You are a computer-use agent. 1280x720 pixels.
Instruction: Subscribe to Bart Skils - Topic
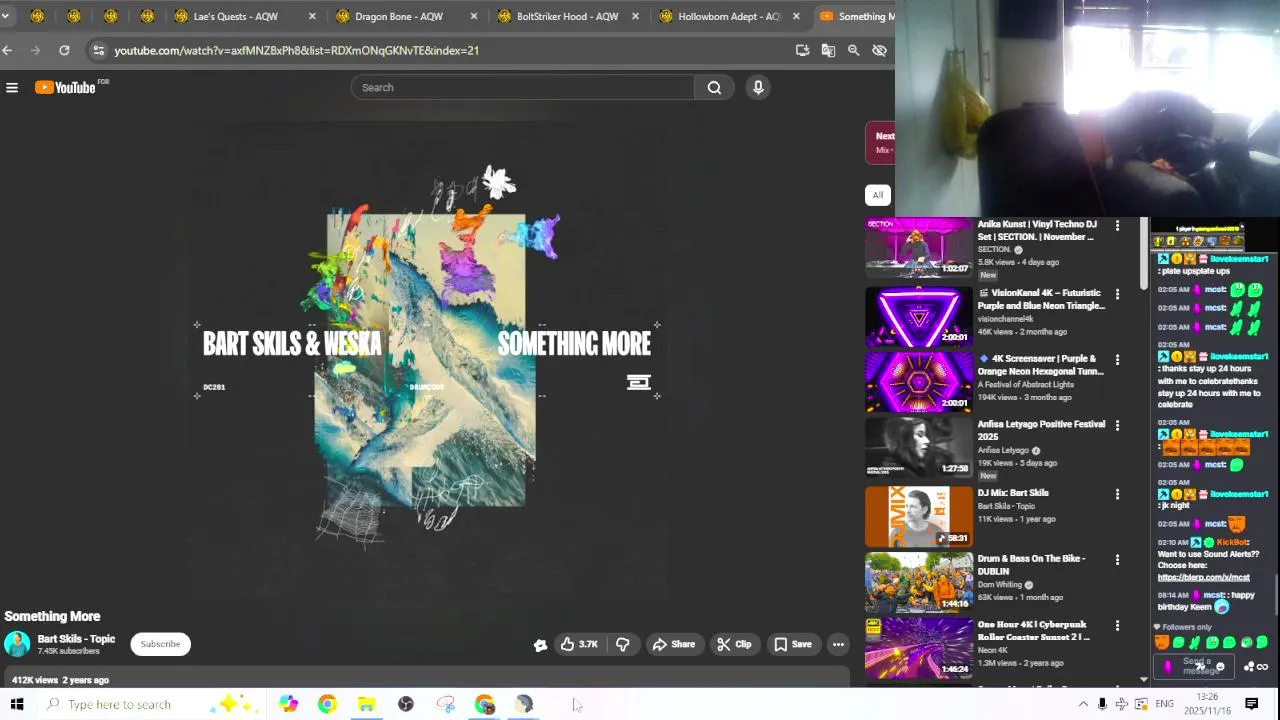160,644
